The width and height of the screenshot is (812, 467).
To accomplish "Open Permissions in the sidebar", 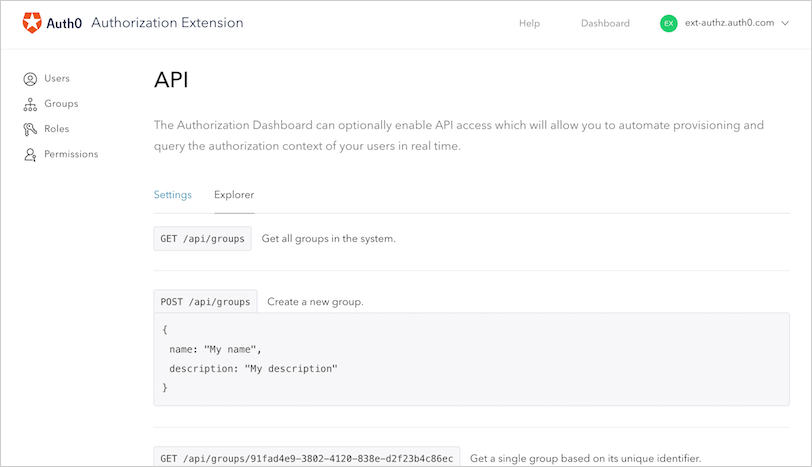I will click(x=71, y=154).
